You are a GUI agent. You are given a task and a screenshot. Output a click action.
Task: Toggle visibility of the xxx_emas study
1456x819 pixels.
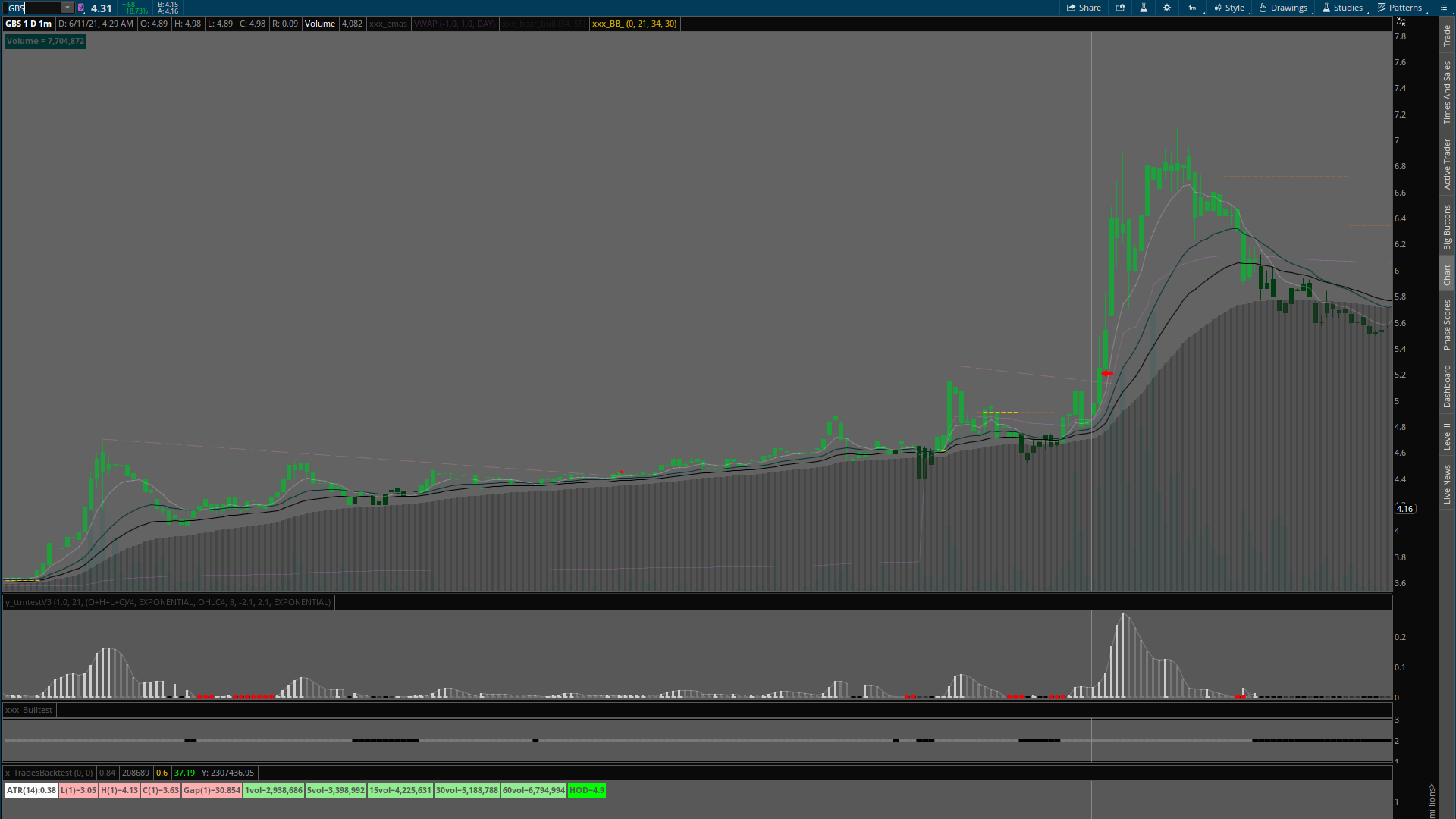coord(388,24)
